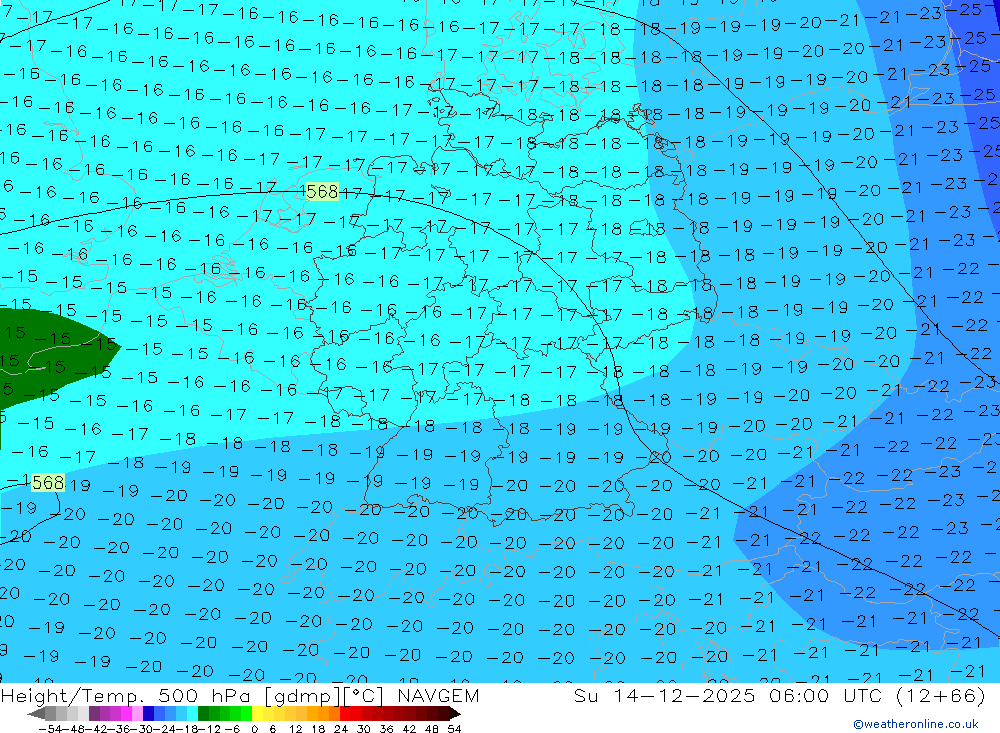Click the "-54" value on the legend scale
The image size is (1000, 733).
[51, 729]
